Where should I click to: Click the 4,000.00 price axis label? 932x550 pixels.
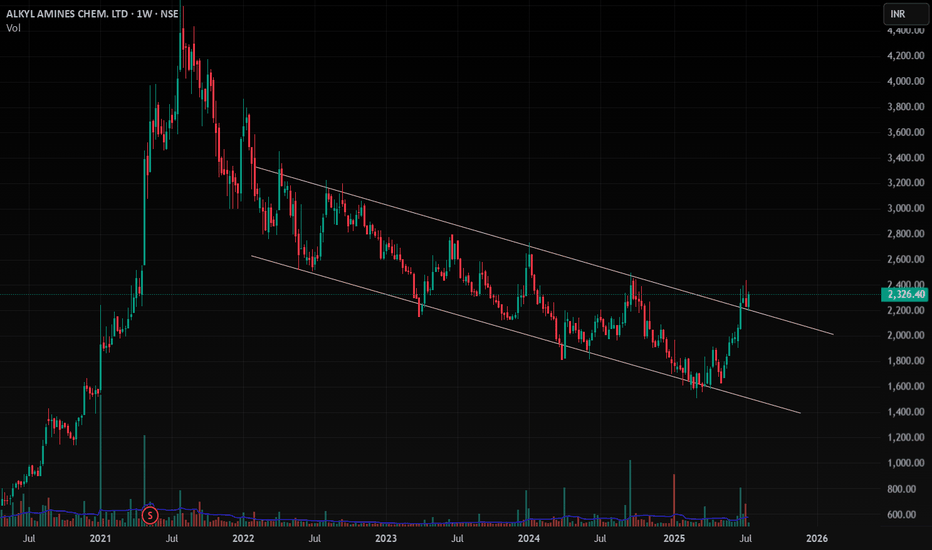pyautogui.click(x=906, y=81)
